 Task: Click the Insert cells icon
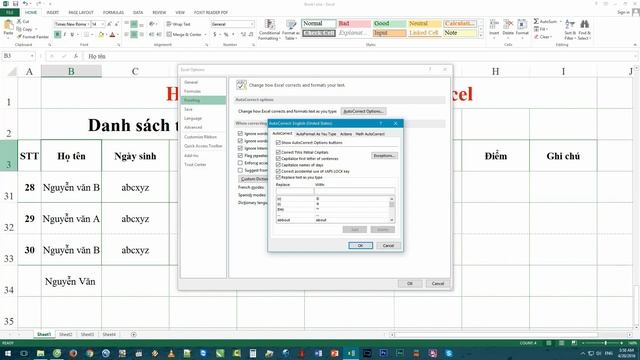tap(494, 24)
